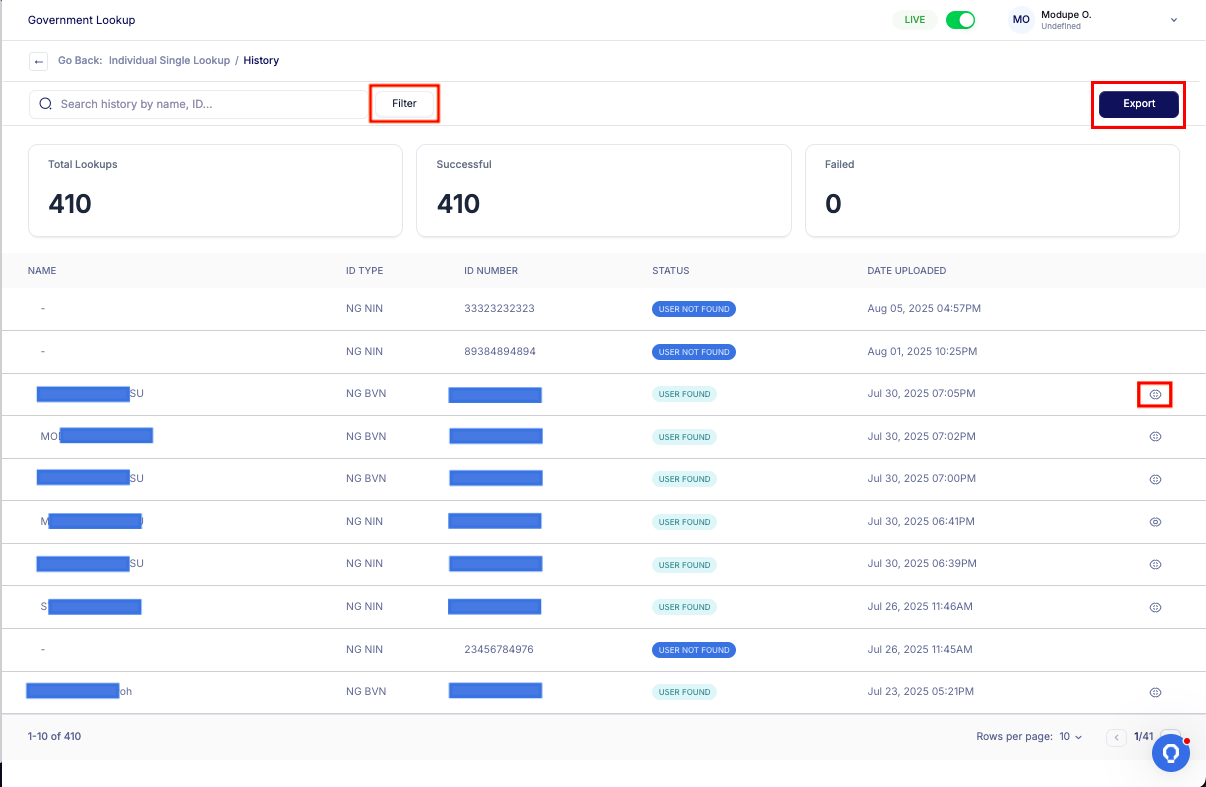Open the blue help chat widget
1206x787 pixels.
[1170, 753]
